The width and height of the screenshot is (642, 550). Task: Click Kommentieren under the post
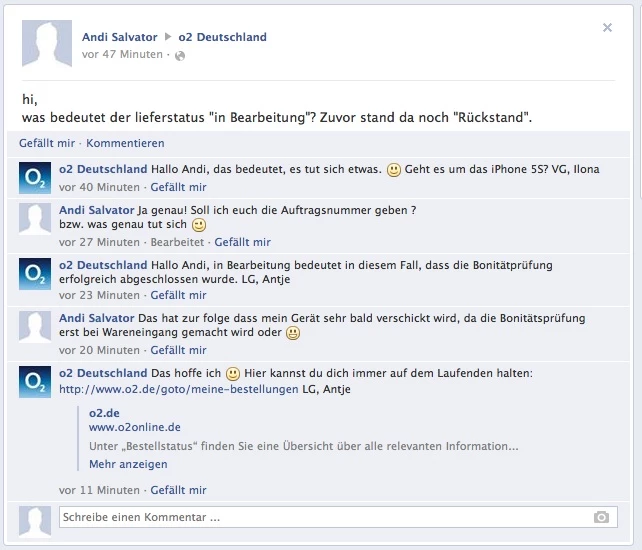pyautogui.click(x=125, y=143)
